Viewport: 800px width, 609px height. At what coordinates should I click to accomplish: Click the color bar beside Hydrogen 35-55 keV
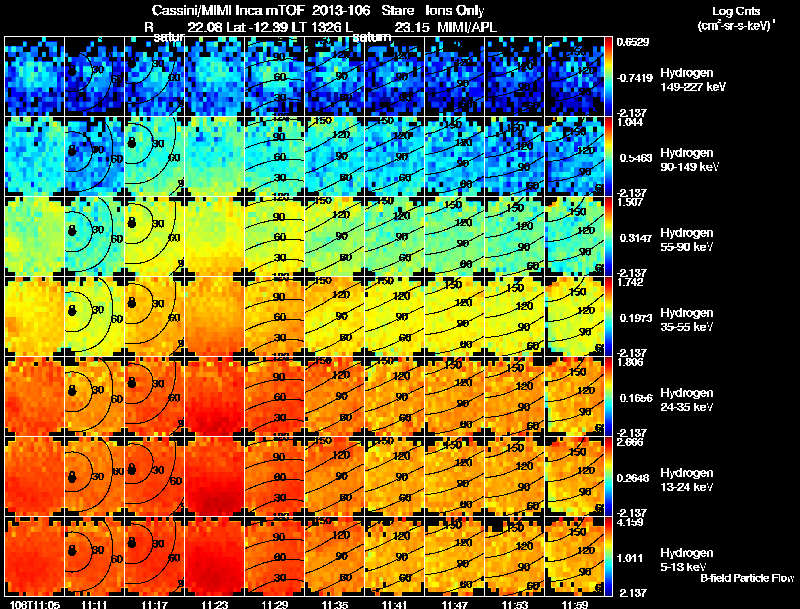point(608,317)
